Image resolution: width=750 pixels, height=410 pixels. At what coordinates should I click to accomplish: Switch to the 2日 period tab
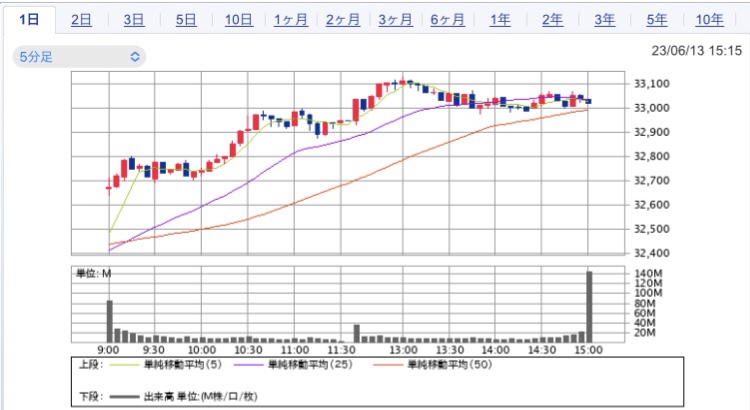81,20
